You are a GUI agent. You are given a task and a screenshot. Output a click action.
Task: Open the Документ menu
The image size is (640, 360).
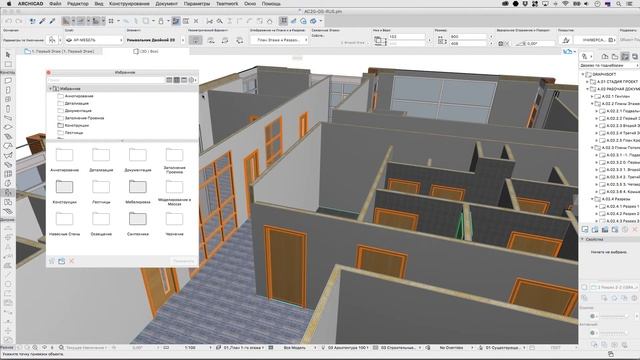click(167, 4)
